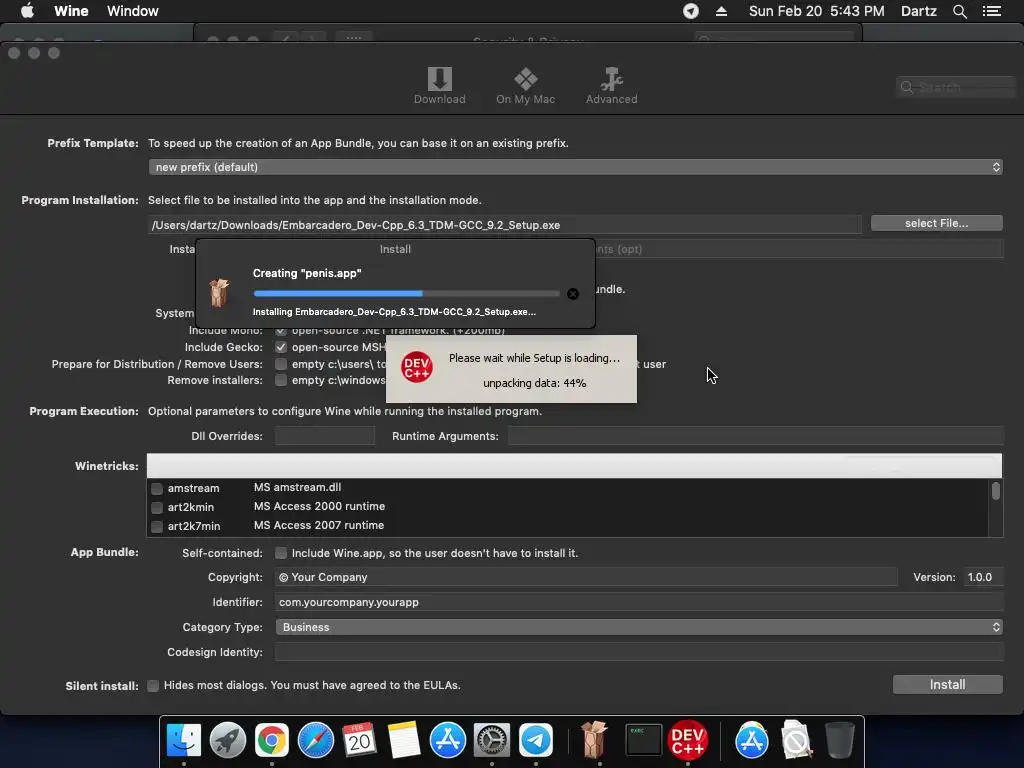Click the Codesign Identity field
The image size is (1024, 768).
click(639, 652)
